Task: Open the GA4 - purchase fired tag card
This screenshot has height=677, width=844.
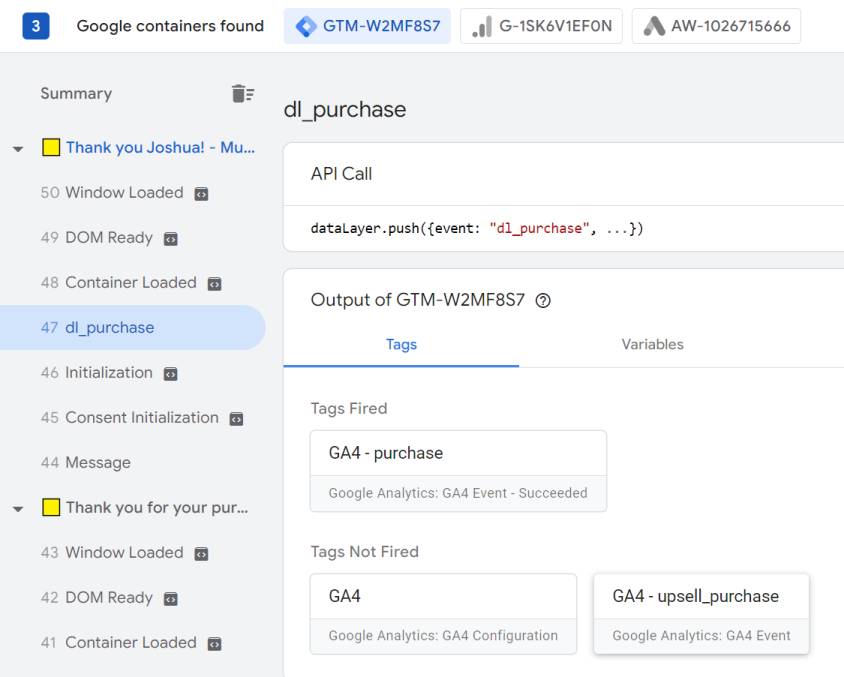Action: click(x=458, y=471)
